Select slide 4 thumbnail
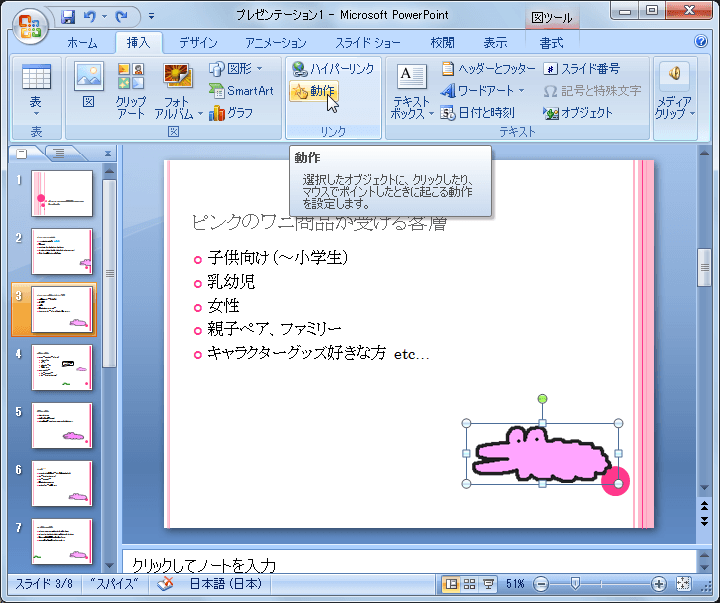 pos(62,367)
